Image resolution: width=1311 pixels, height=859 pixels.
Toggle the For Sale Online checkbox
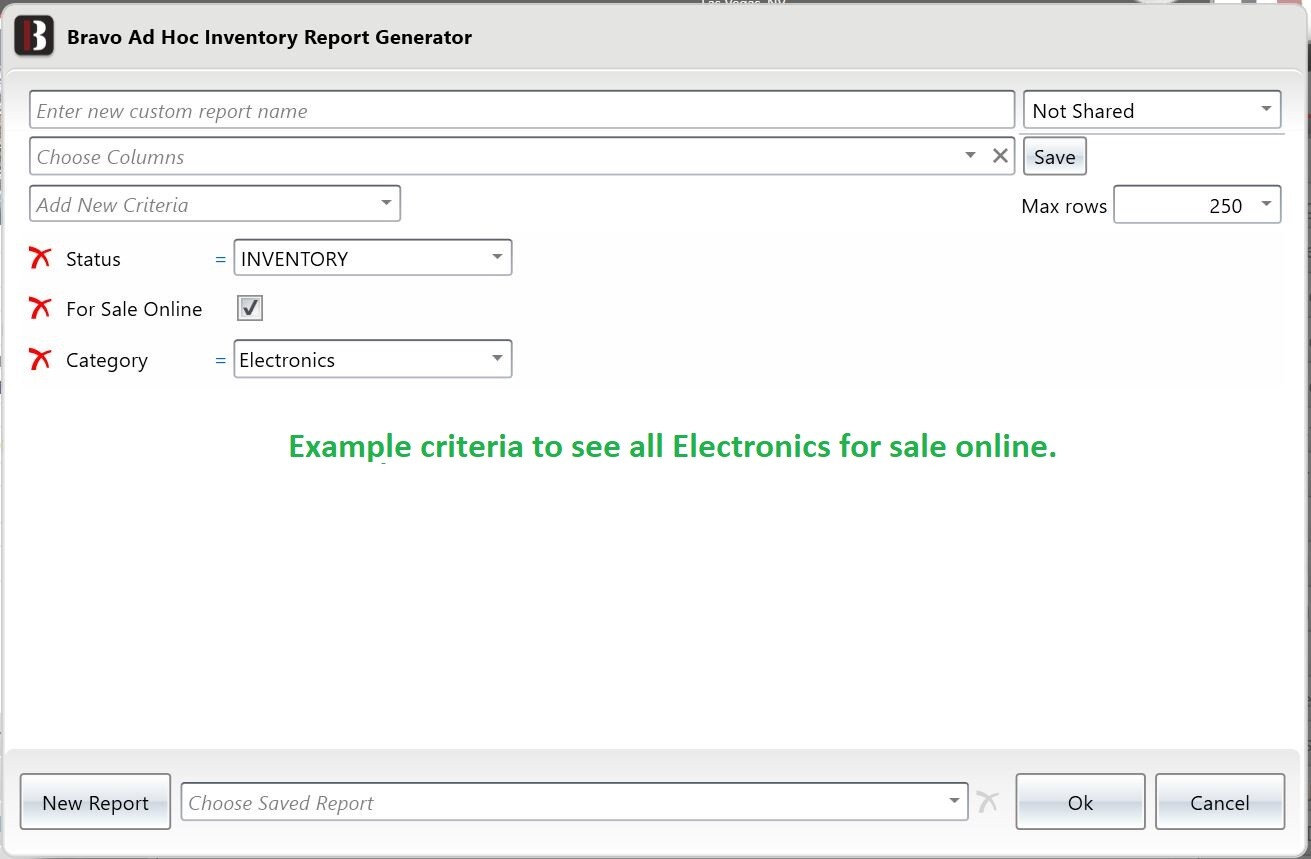(x=250, y=308)
